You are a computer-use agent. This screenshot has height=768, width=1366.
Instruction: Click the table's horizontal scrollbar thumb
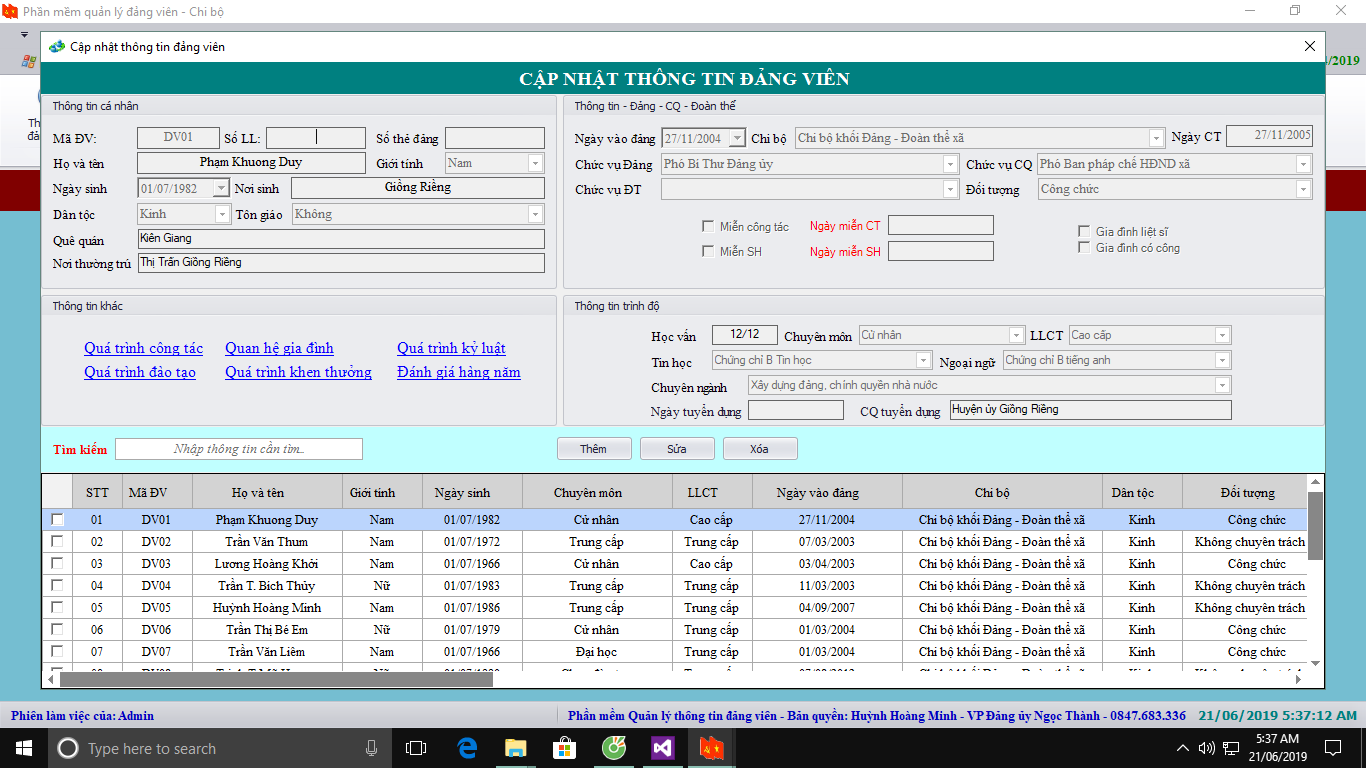coord(276,679)
